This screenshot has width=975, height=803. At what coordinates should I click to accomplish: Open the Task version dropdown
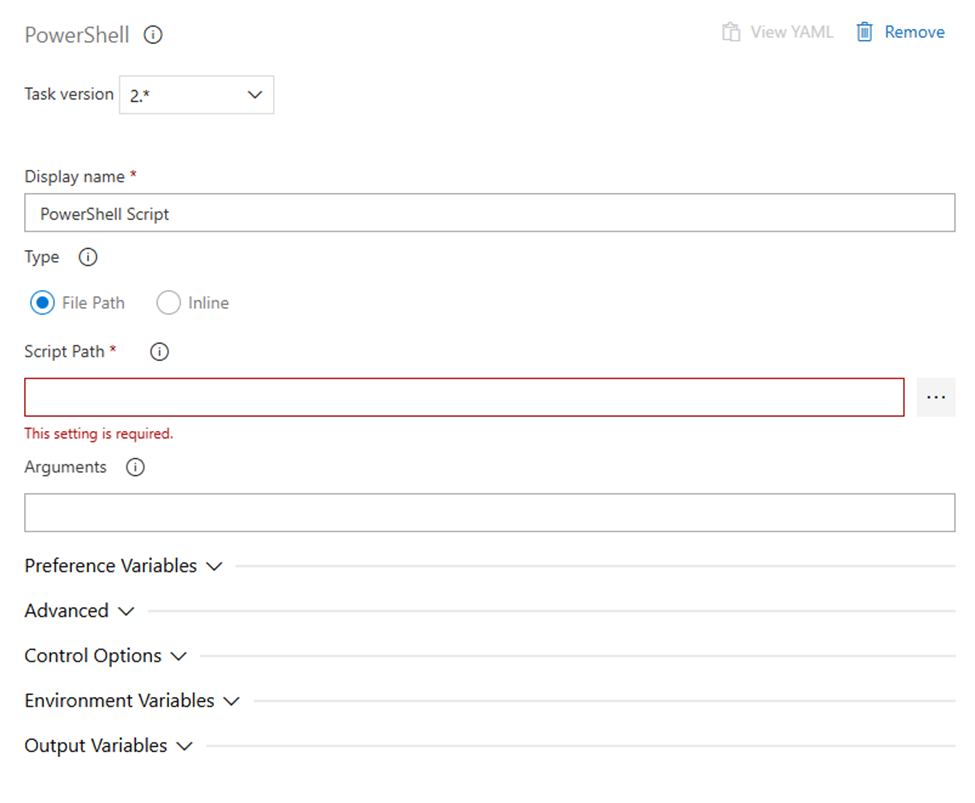click(196, 95)
